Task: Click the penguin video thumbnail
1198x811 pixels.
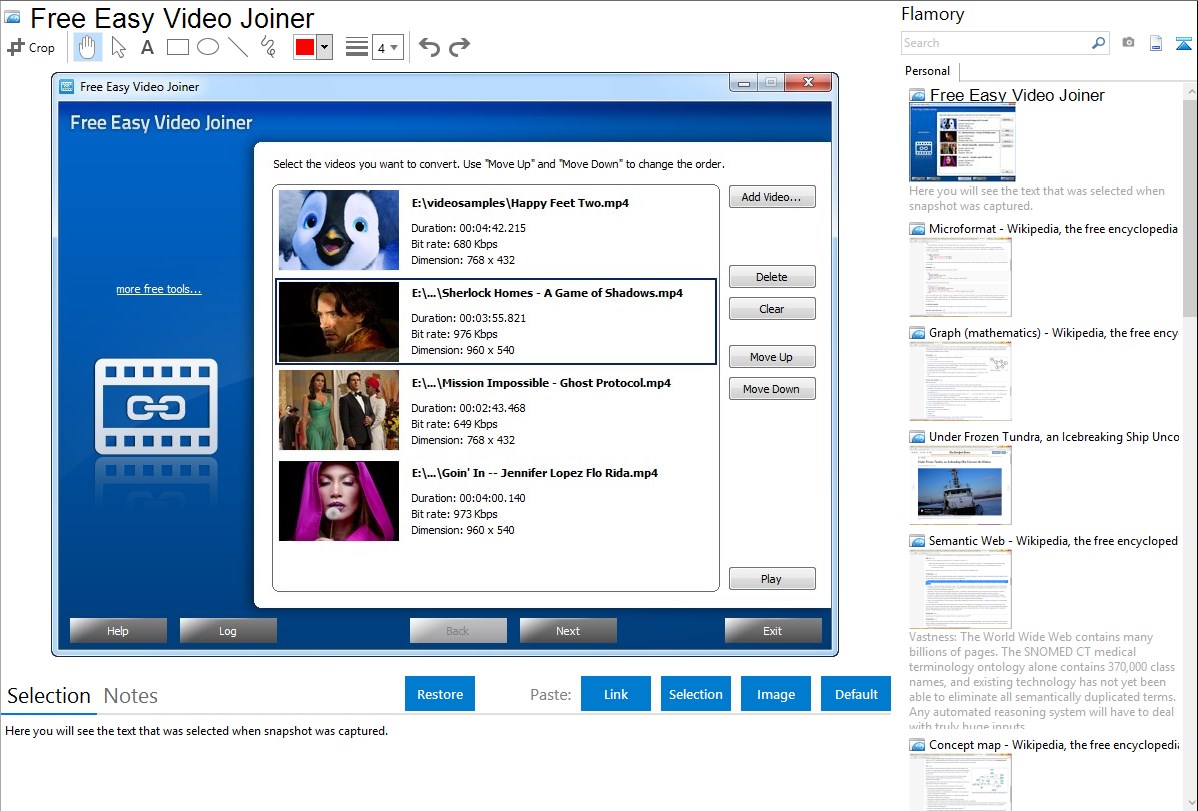Action: [x=338, y=230]
